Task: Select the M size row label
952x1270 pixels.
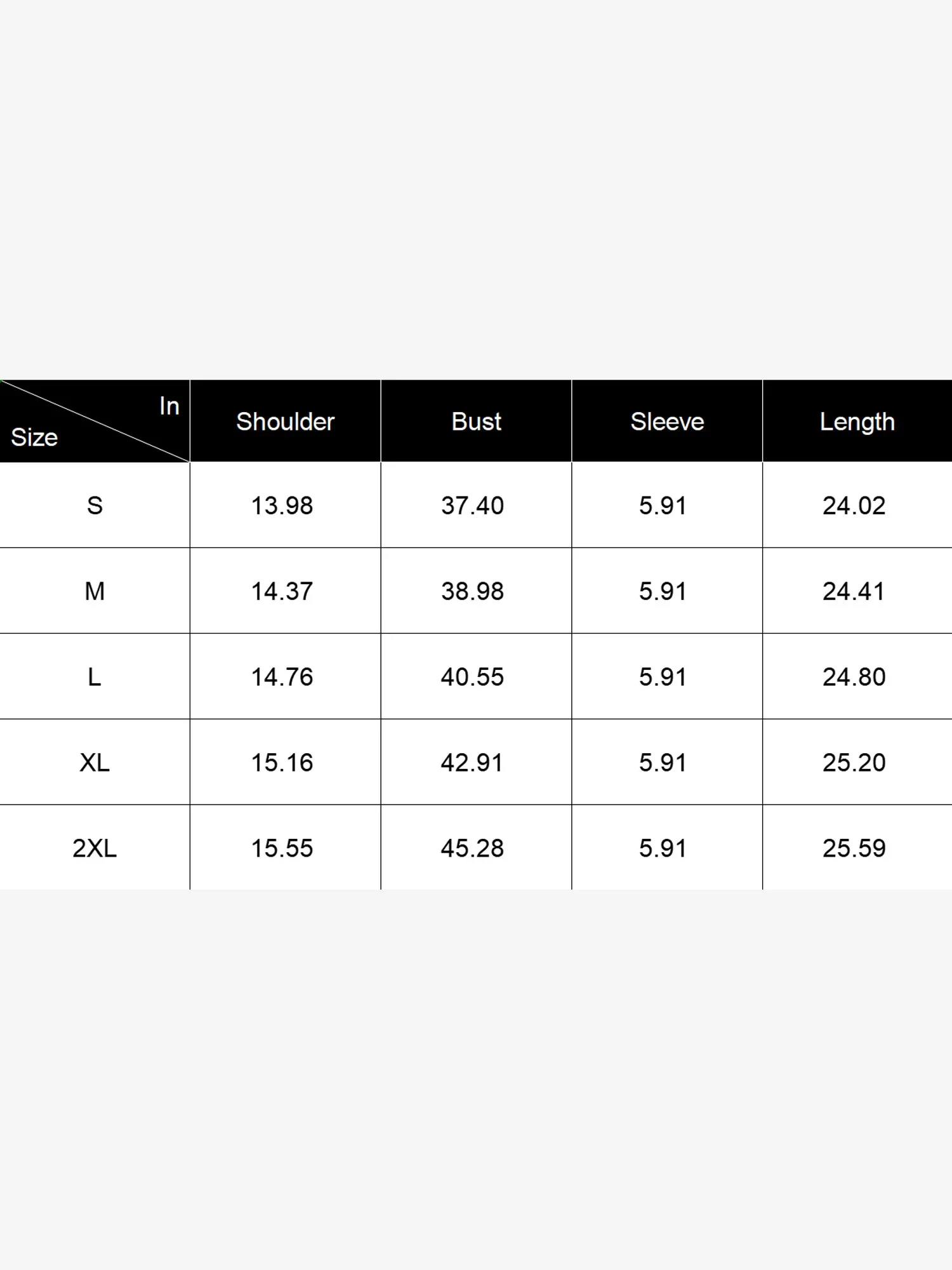Action: click(95, 591)
